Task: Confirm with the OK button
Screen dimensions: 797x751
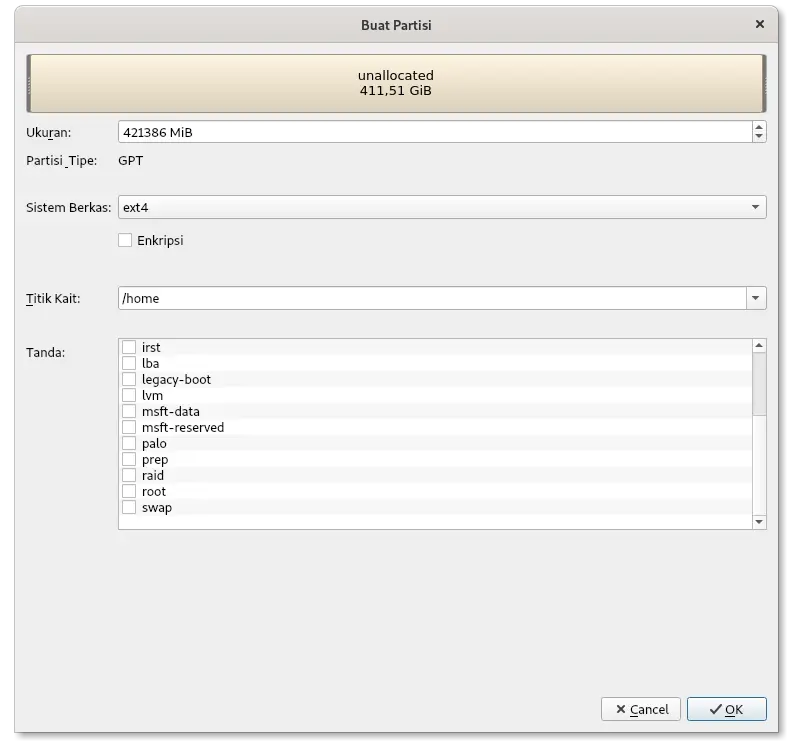Action: coord(726,709)
